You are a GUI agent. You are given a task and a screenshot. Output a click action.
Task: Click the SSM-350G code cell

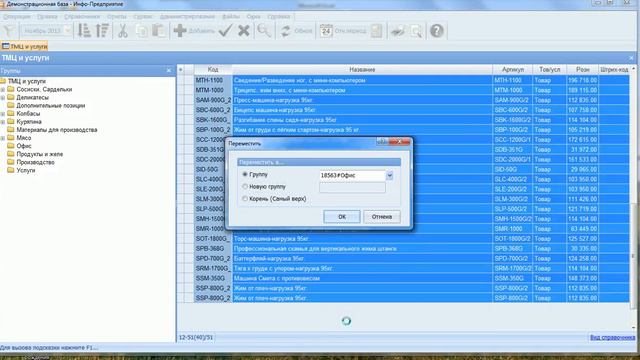213,278
